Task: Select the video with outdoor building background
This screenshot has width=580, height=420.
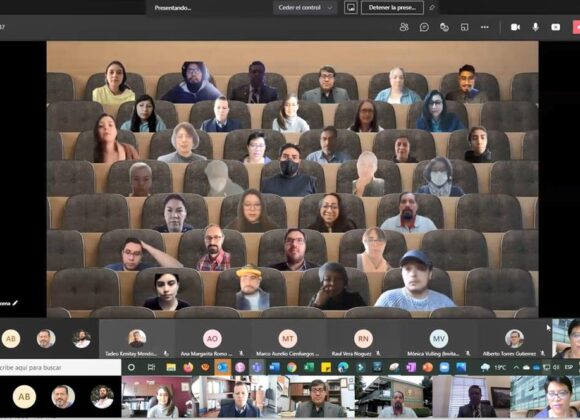Action: click(x=394, y=397)
